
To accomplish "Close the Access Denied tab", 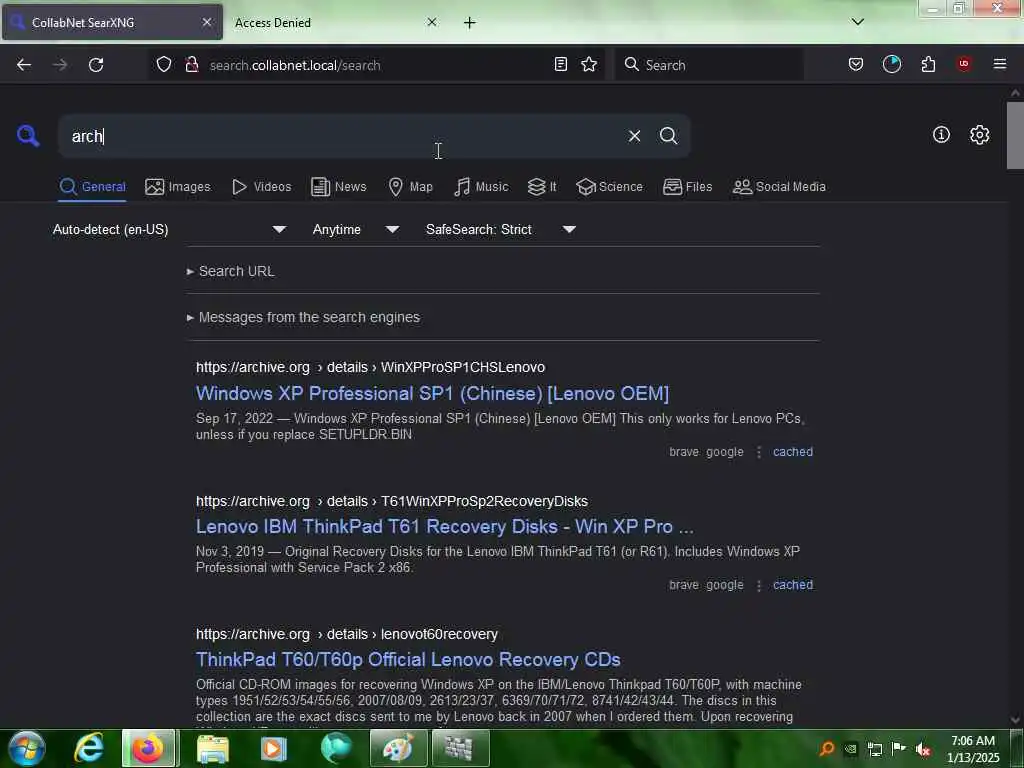I will pos(432,22).
